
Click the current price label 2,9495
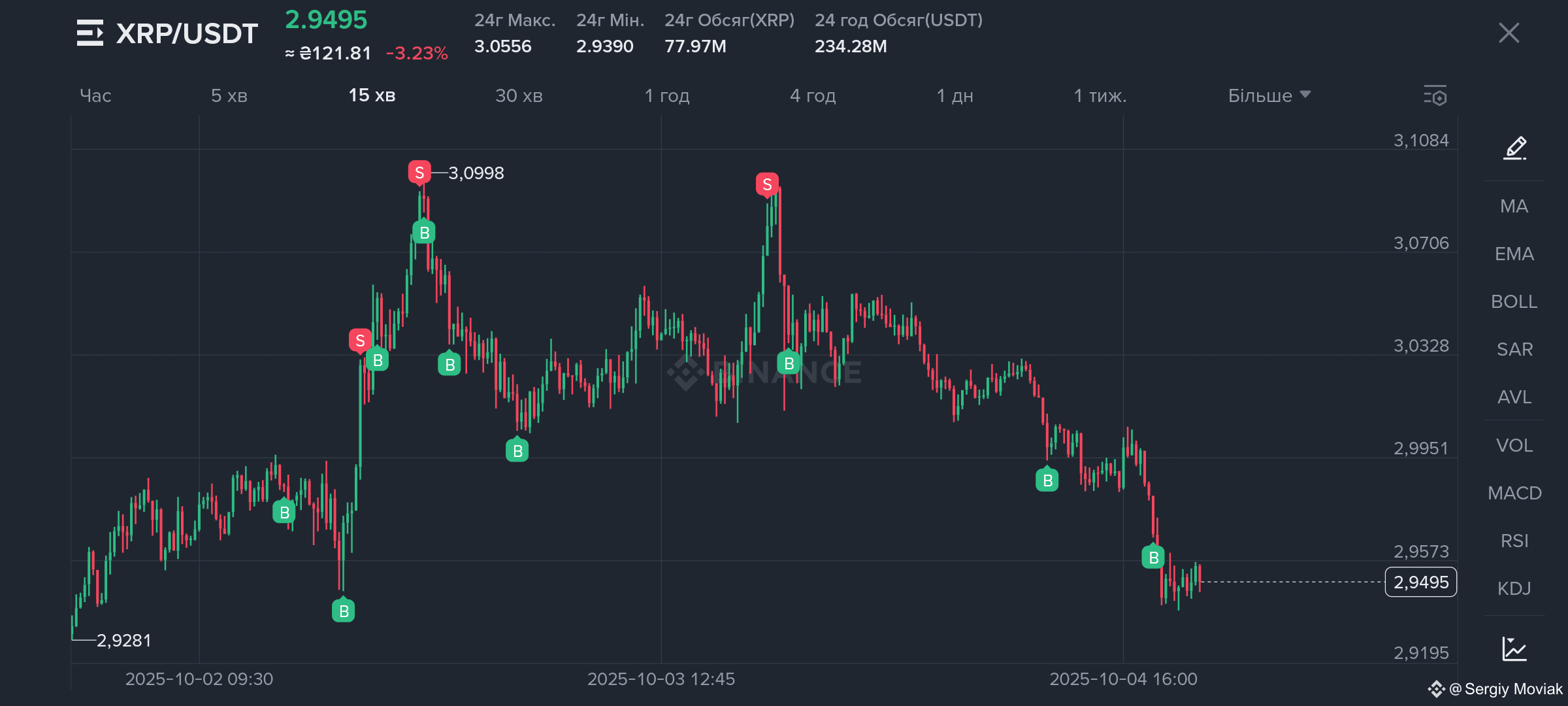click(1421, 582)
